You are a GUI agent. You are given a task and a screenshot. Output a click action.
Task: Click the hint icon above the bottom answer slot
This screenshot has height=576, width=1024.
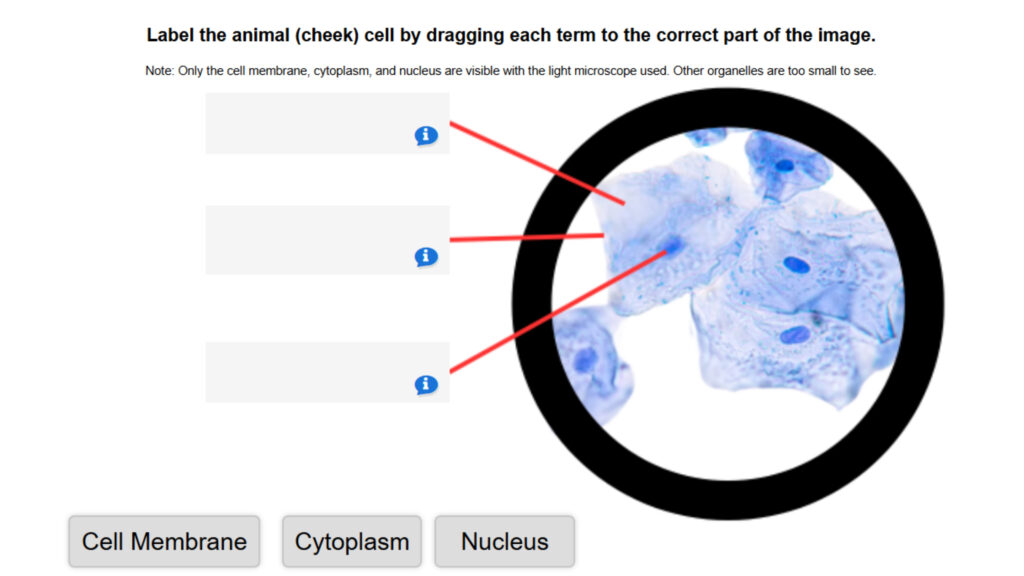coord(425,383)
